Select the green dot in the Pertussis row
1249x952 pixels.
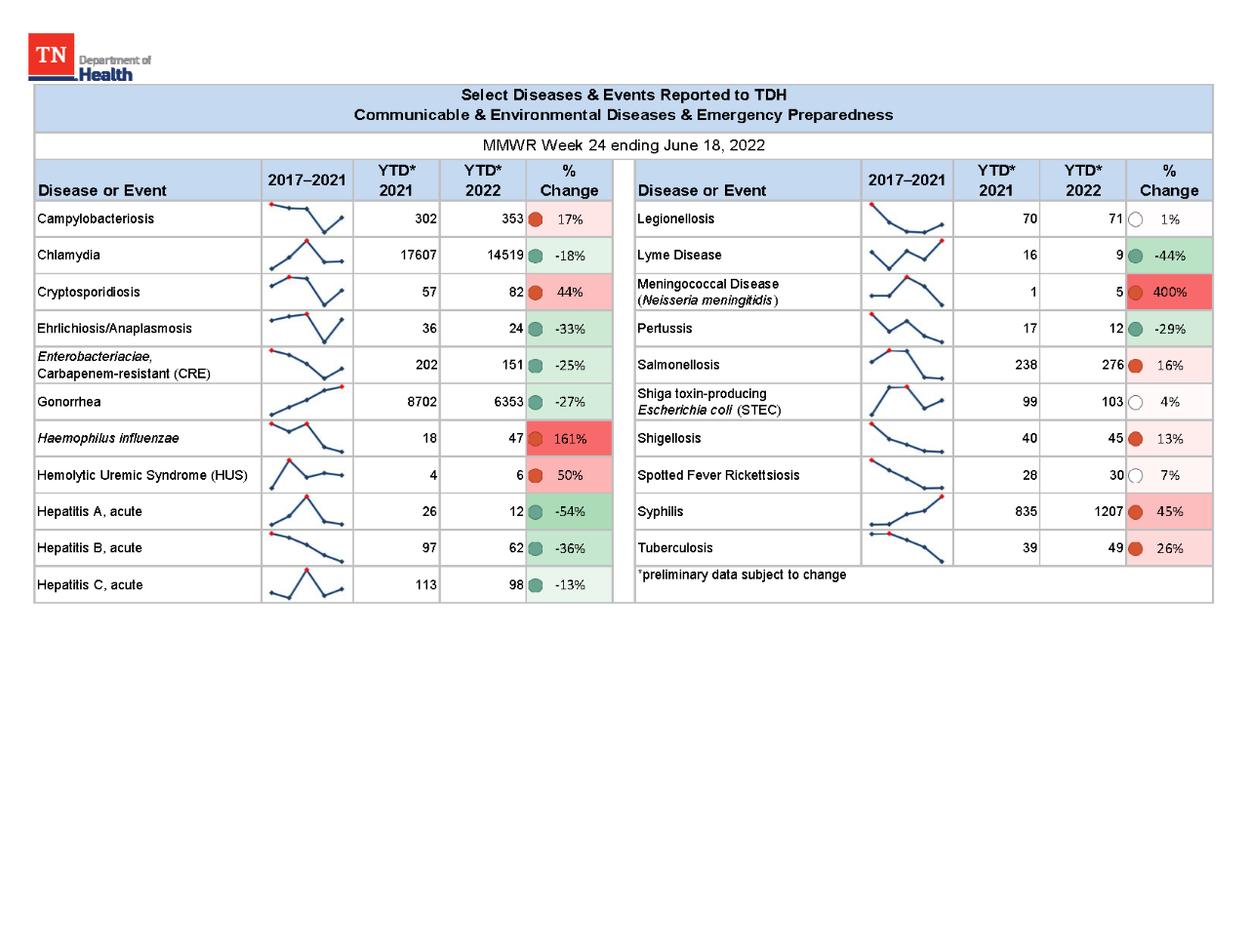(x=1136, y=329)
